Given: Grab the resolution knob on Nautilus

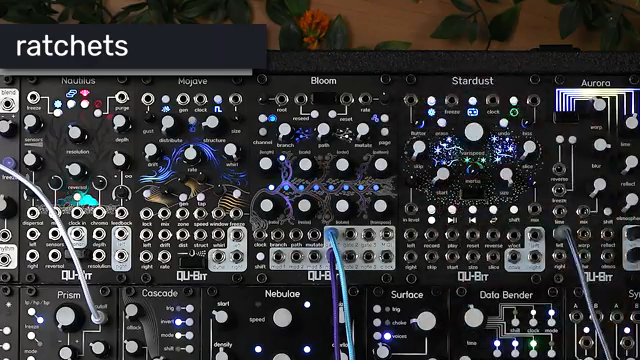Looking at the screenshot, I should [x=75, y=133].
